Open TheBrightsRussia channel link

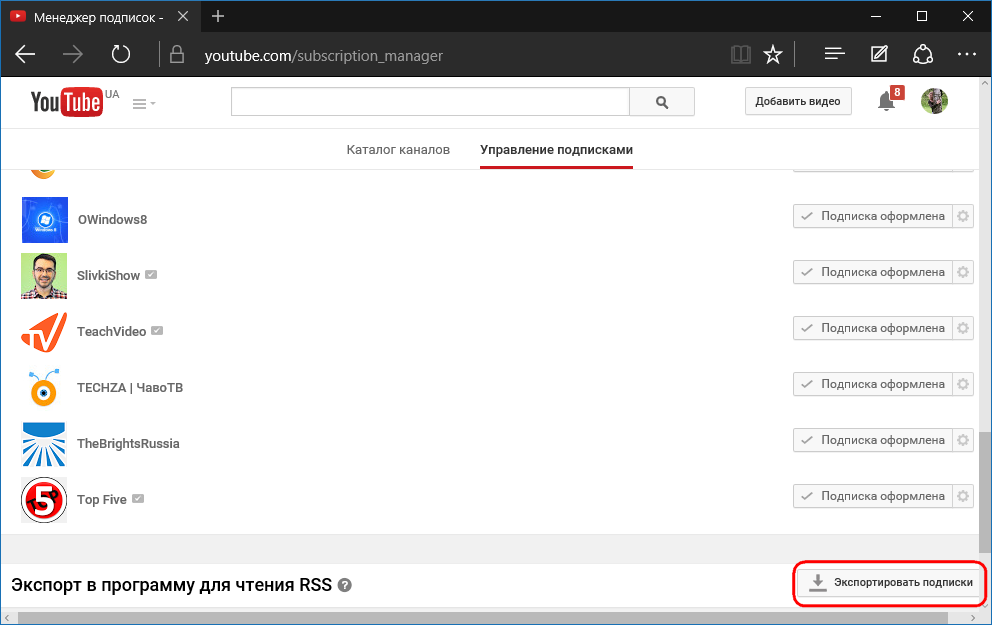pos(128,443)
